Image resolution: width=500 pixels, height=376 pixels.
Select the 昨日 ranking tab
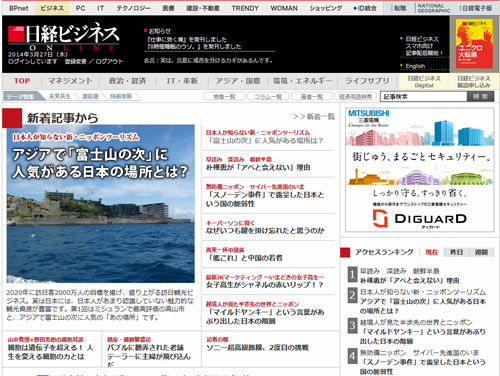coord(456,252)
